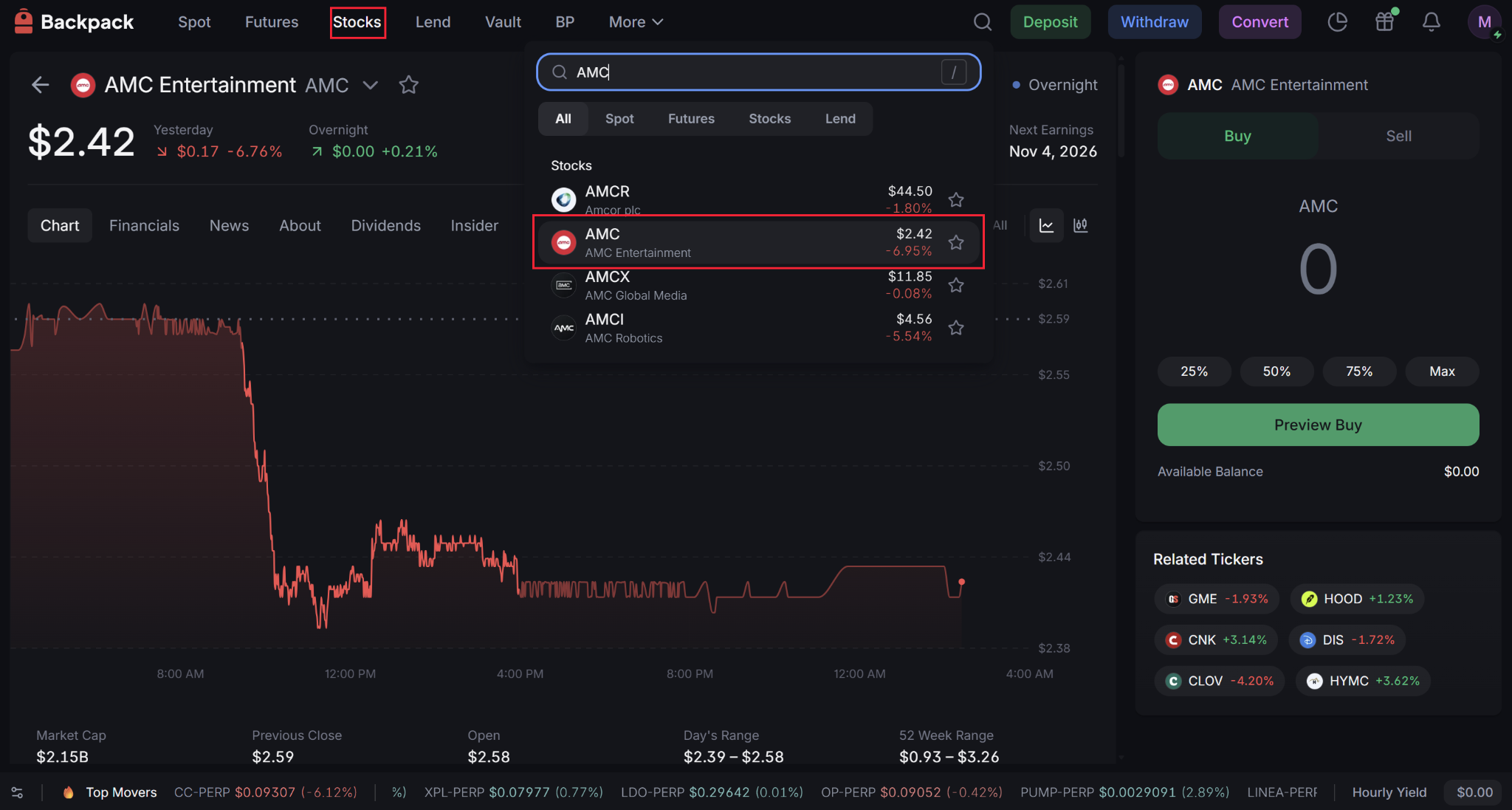1512x810 pixels.
Task: Select the 75% amount button
Action: 1359,371
